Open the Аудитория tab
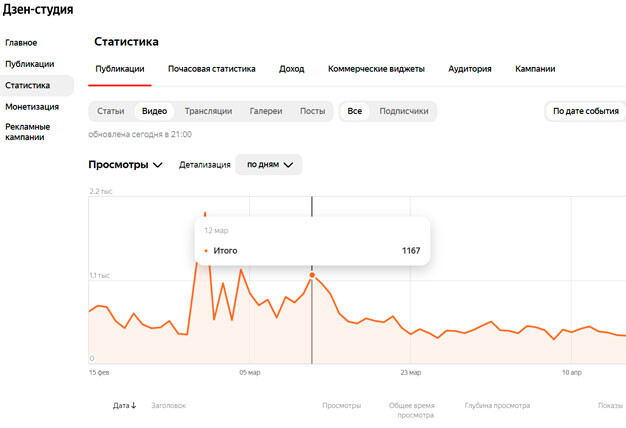 [470, 69]
